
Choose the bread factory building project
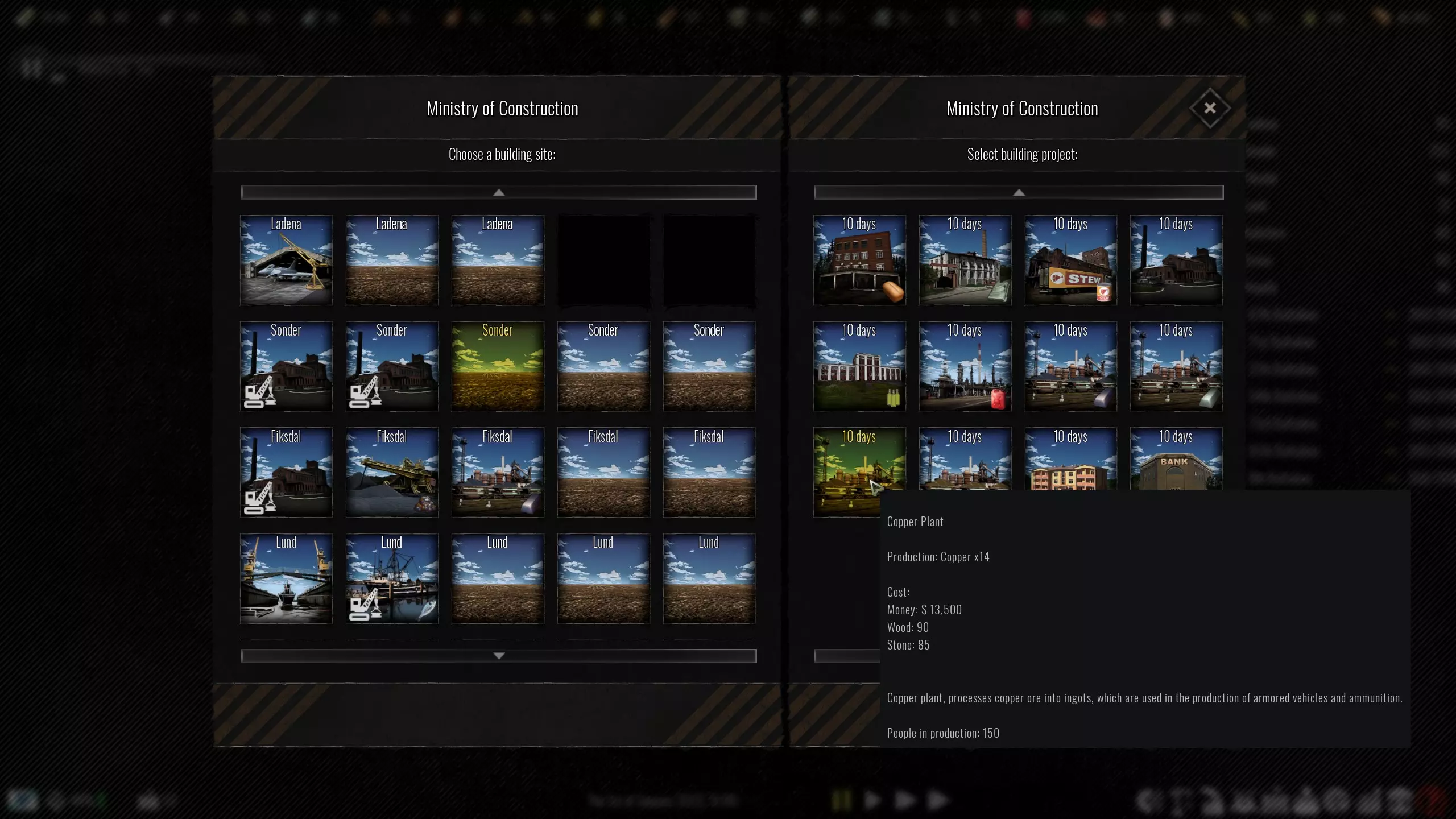(x=859, y=260)
